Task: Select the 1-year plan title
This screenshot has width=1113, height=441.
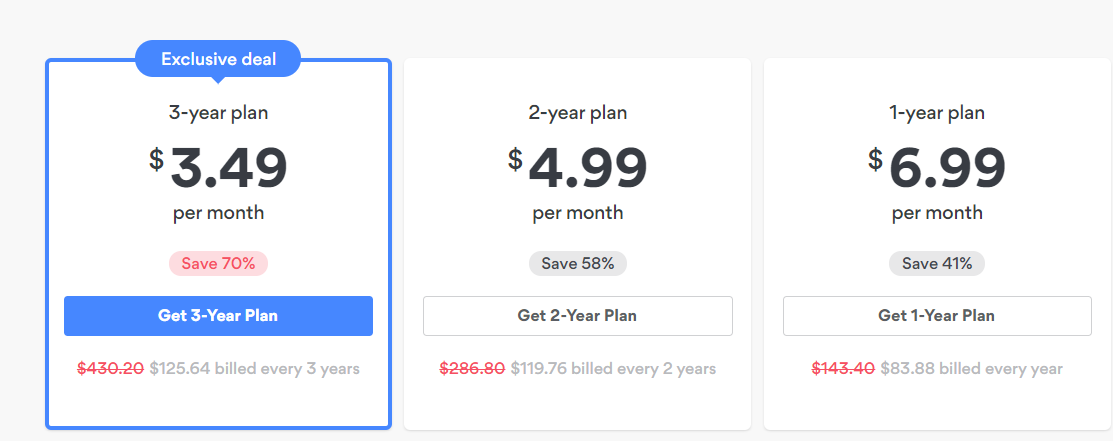Action: pyautogui.click(x=937, y=112)
